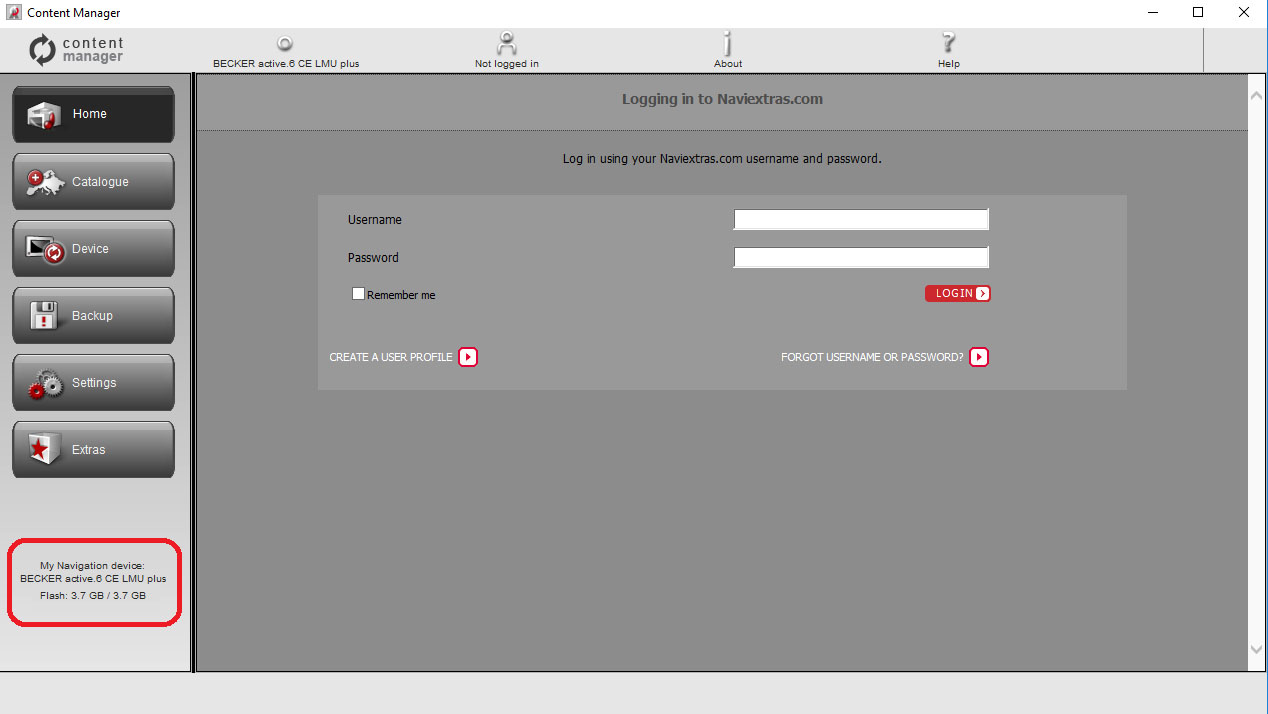This screenshot has height=714, width=1268.
Task: Click the Username input field
Action: tap(861, 219)
